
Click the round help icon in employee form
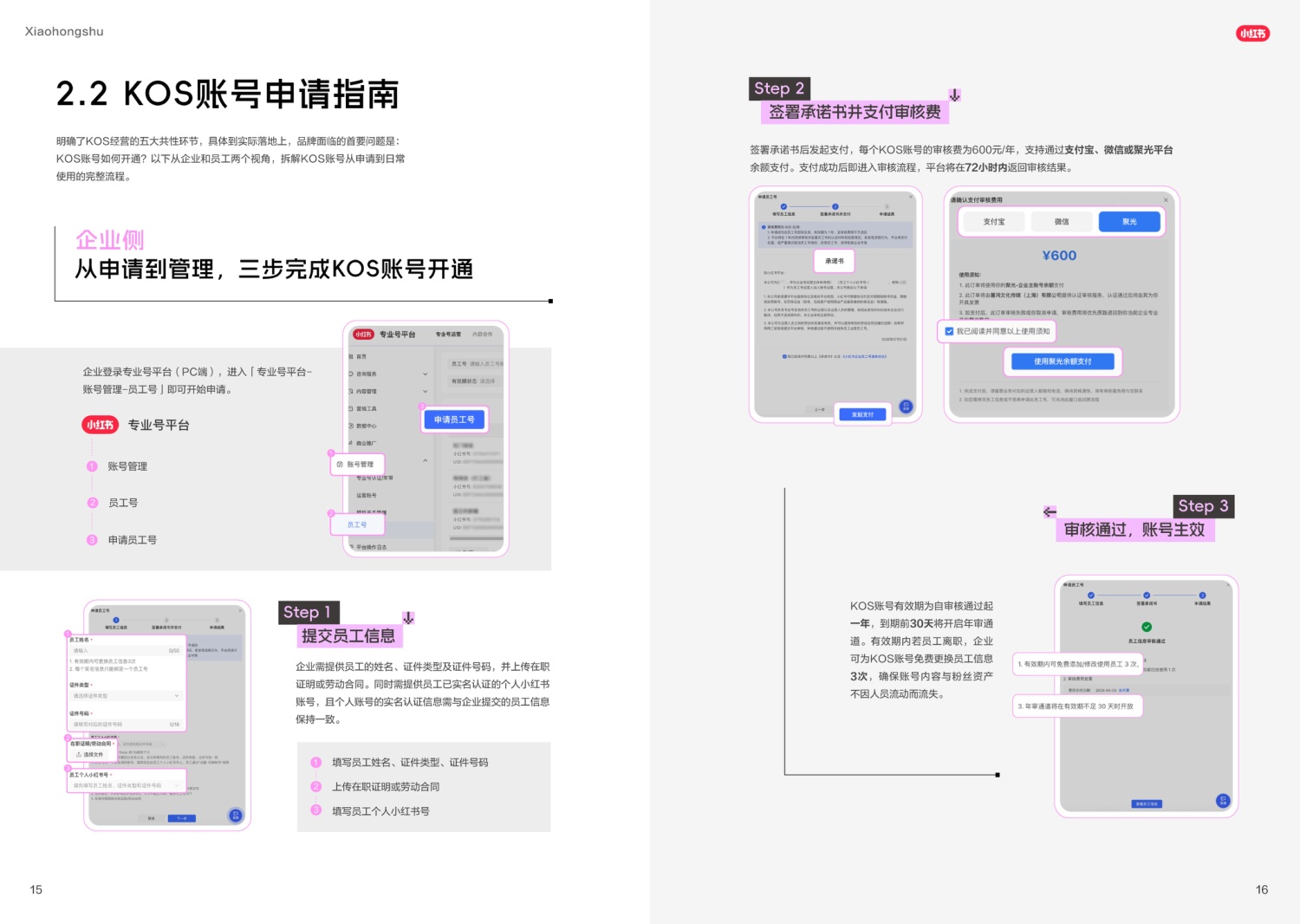click(235, 815)
